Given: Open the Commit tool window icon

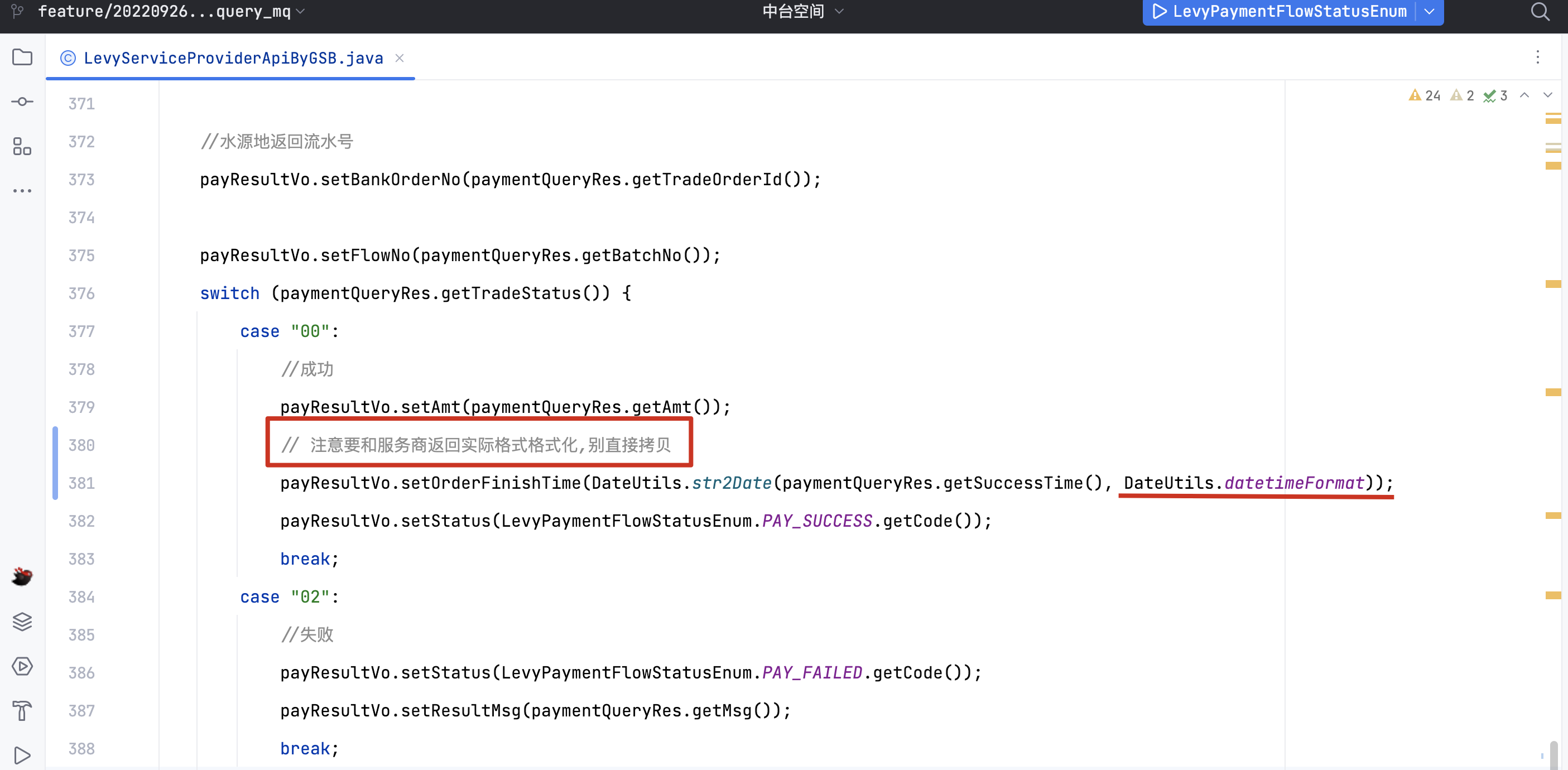Looking at the screenshot, I should point(22,102).
